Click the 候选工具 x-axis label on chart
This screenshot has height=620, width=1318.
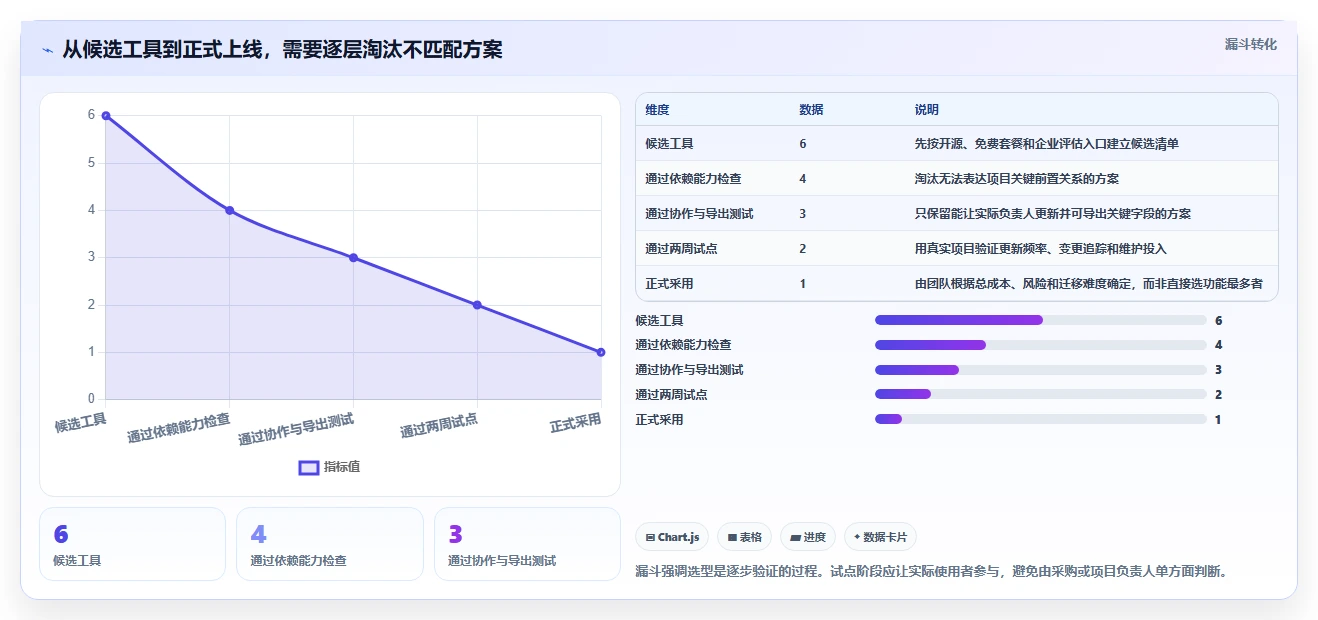pyautogui.click(x=81, y=423)
